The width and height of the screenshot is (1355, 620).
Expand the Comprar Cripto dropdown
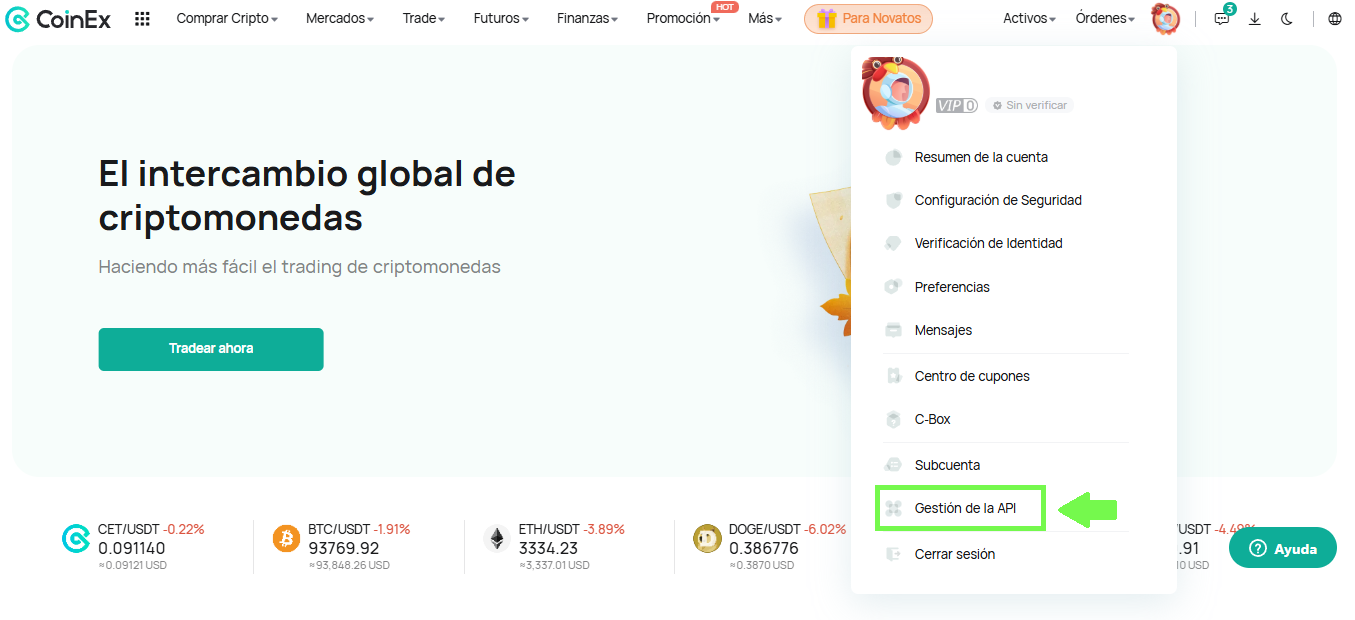[227, 19]
